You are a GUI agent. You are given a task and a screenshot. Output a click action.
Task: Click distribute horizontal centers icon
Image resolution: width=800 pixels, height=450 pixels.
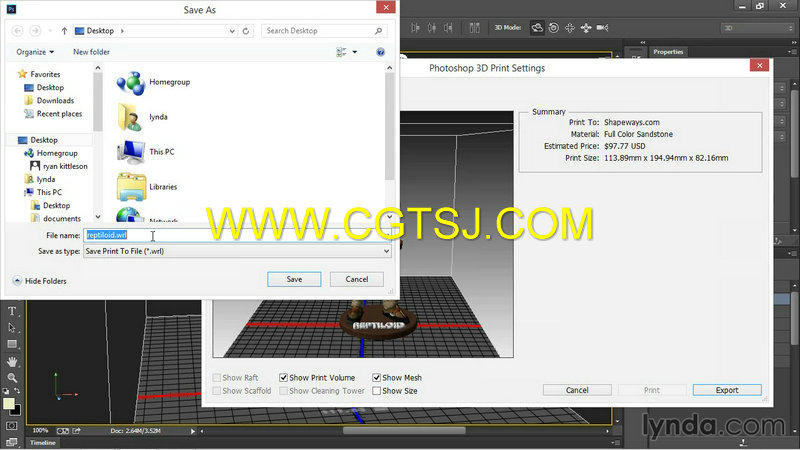click(x=432, y=28)
